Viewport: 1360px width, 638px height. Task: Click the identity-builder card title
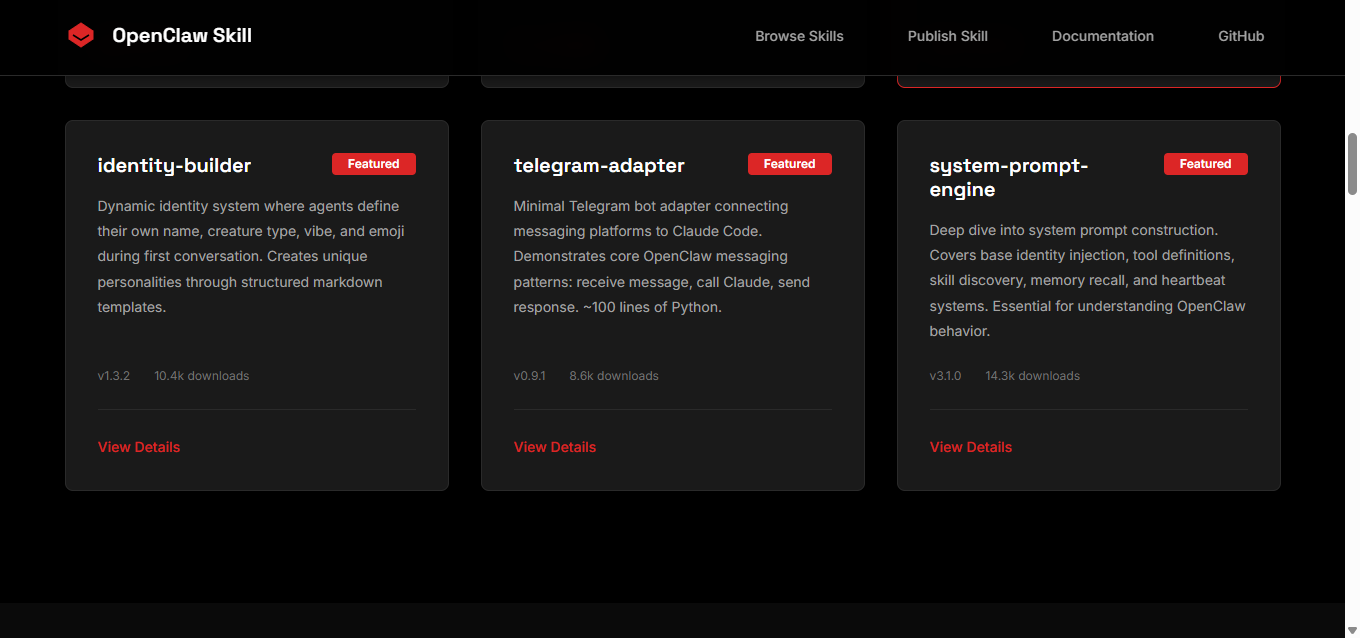[174, 165]
